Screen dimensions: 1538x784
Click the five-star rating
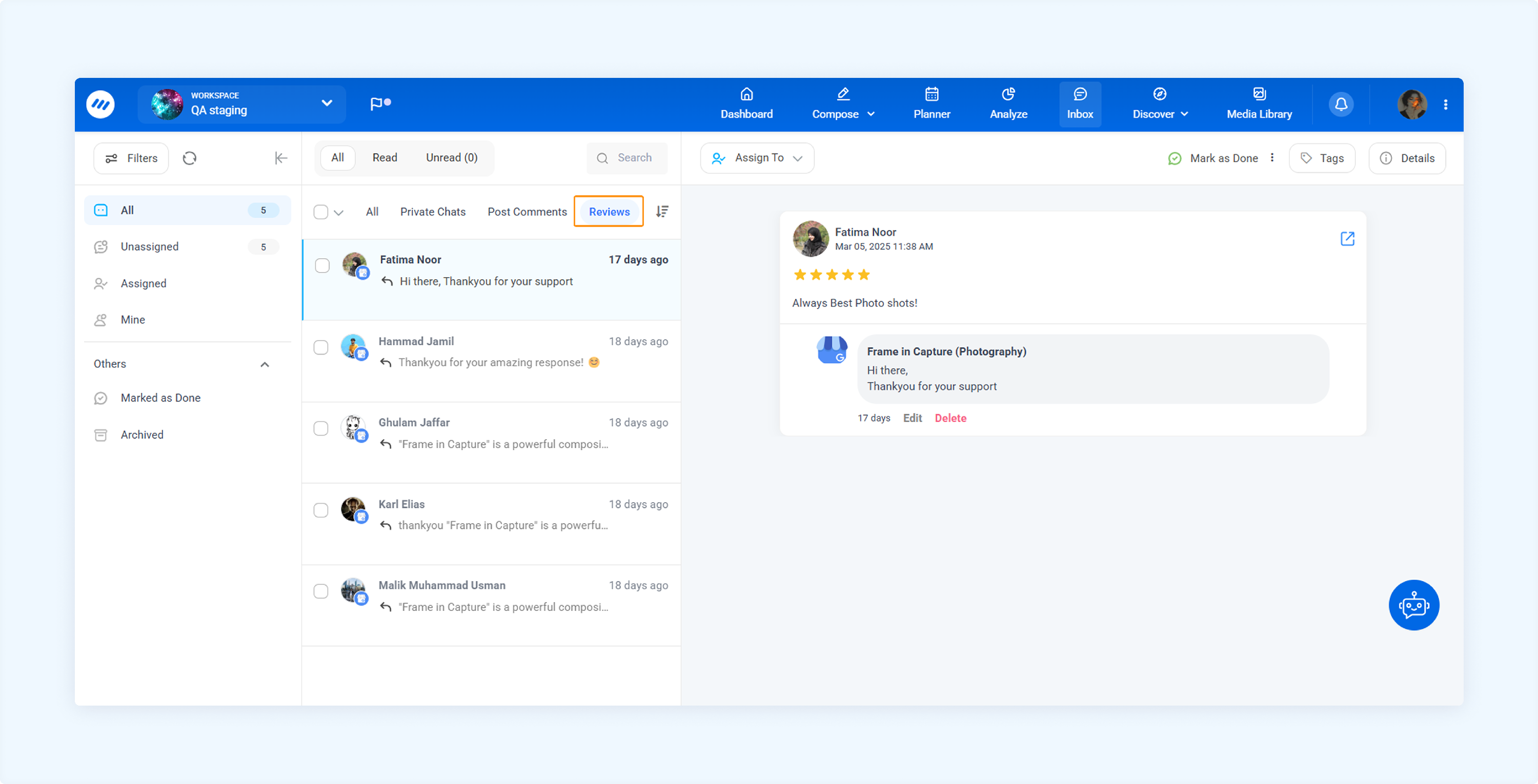click(831, 275)
